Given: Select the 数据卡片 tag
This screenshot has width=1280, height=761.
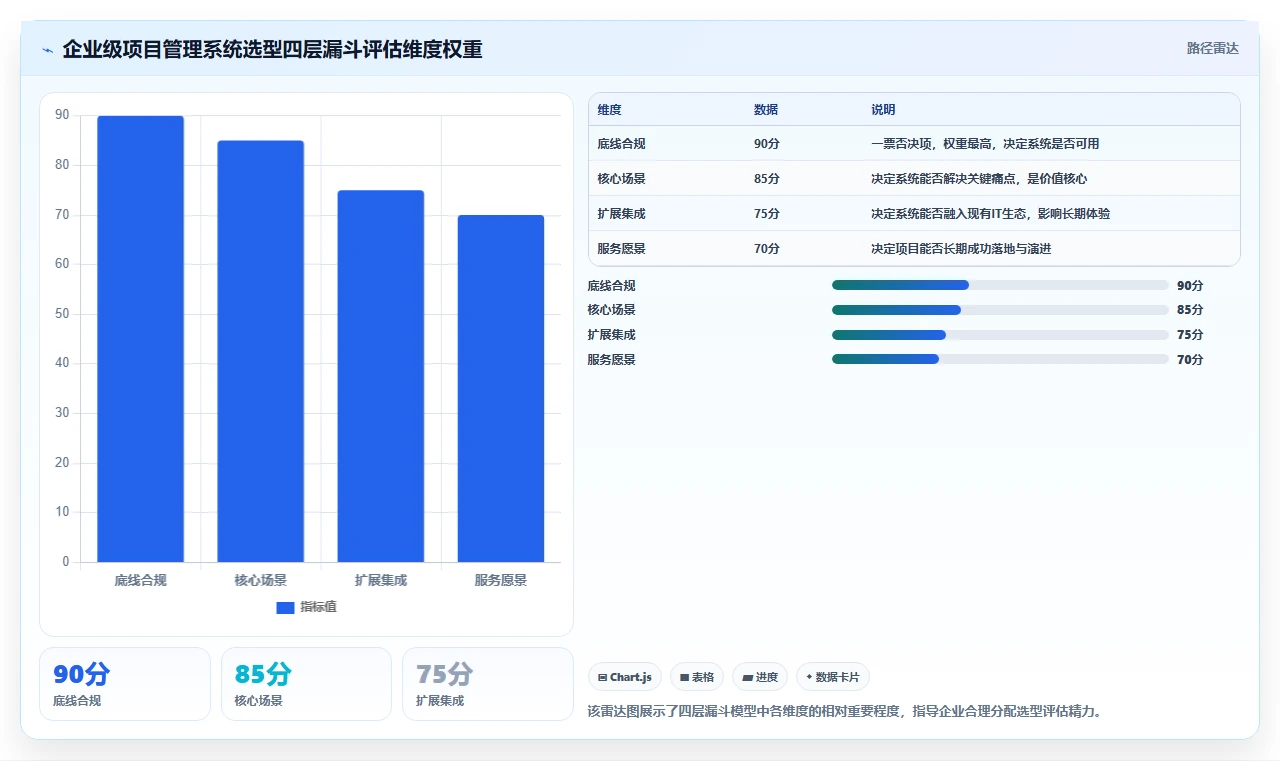Looking at the screenshot, I should pyautogui.click(x=833, y=677).
